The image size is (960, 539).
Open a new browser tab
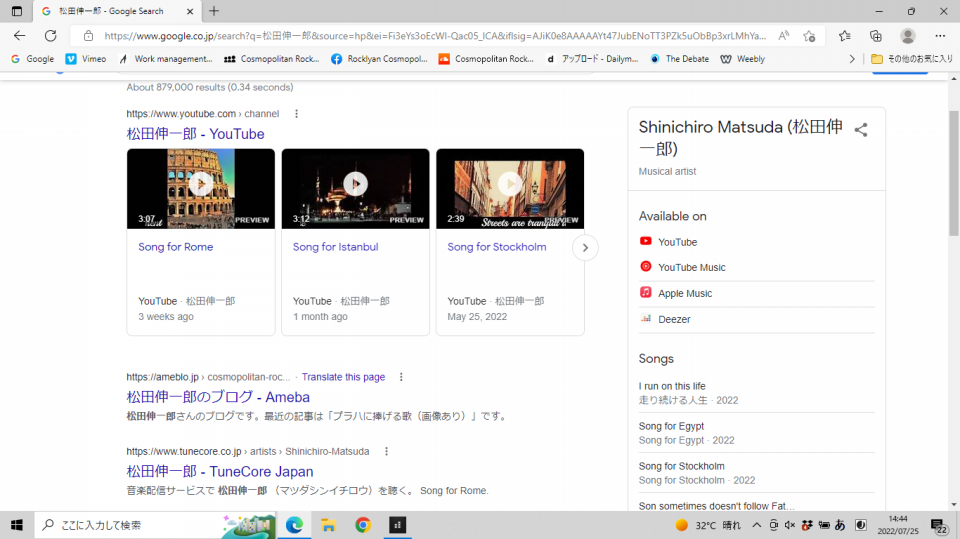pyautogui.click(x=214, y=11)
